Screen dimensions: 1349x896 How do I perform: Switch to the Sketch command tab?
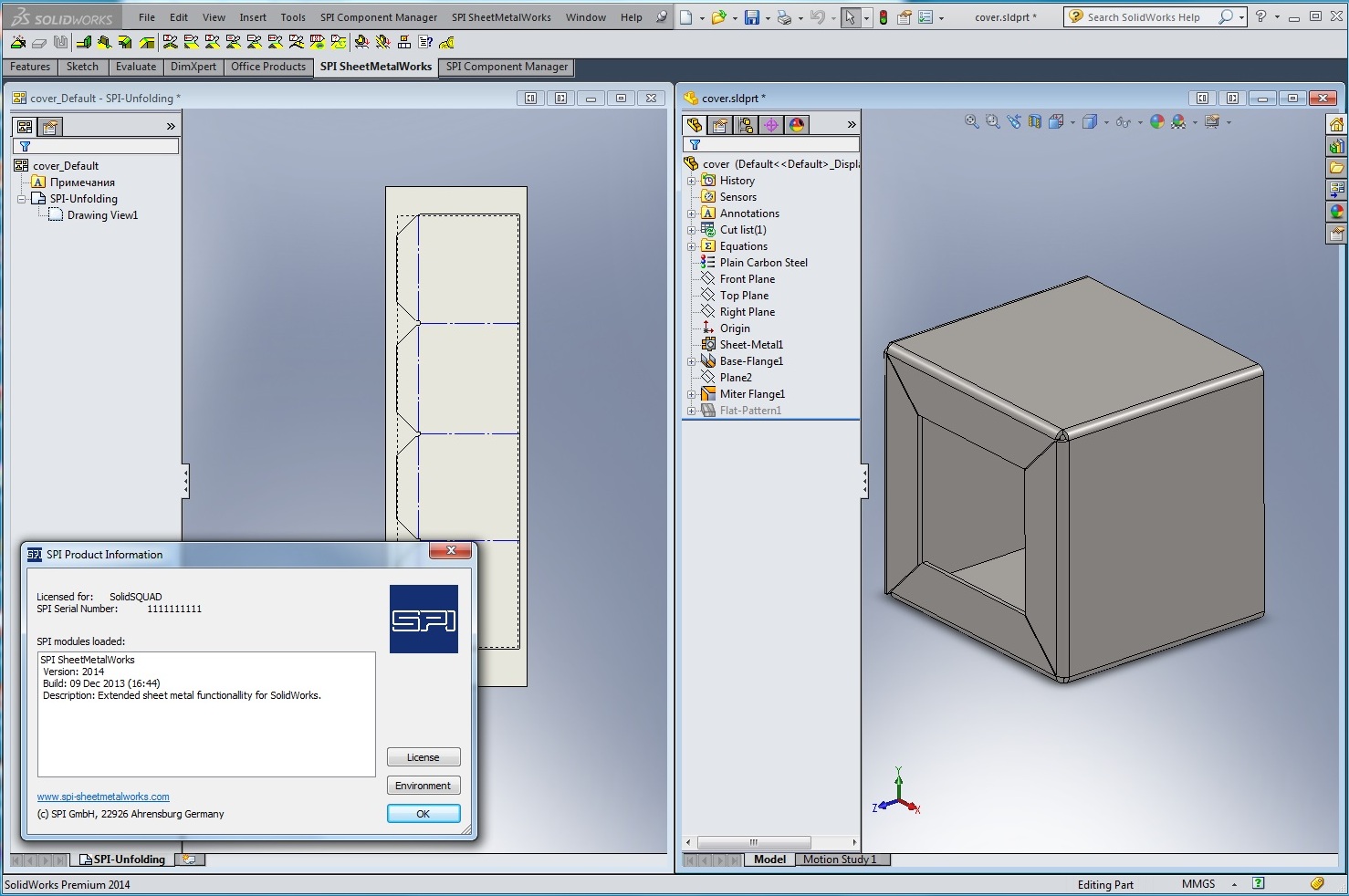[82, 67]
